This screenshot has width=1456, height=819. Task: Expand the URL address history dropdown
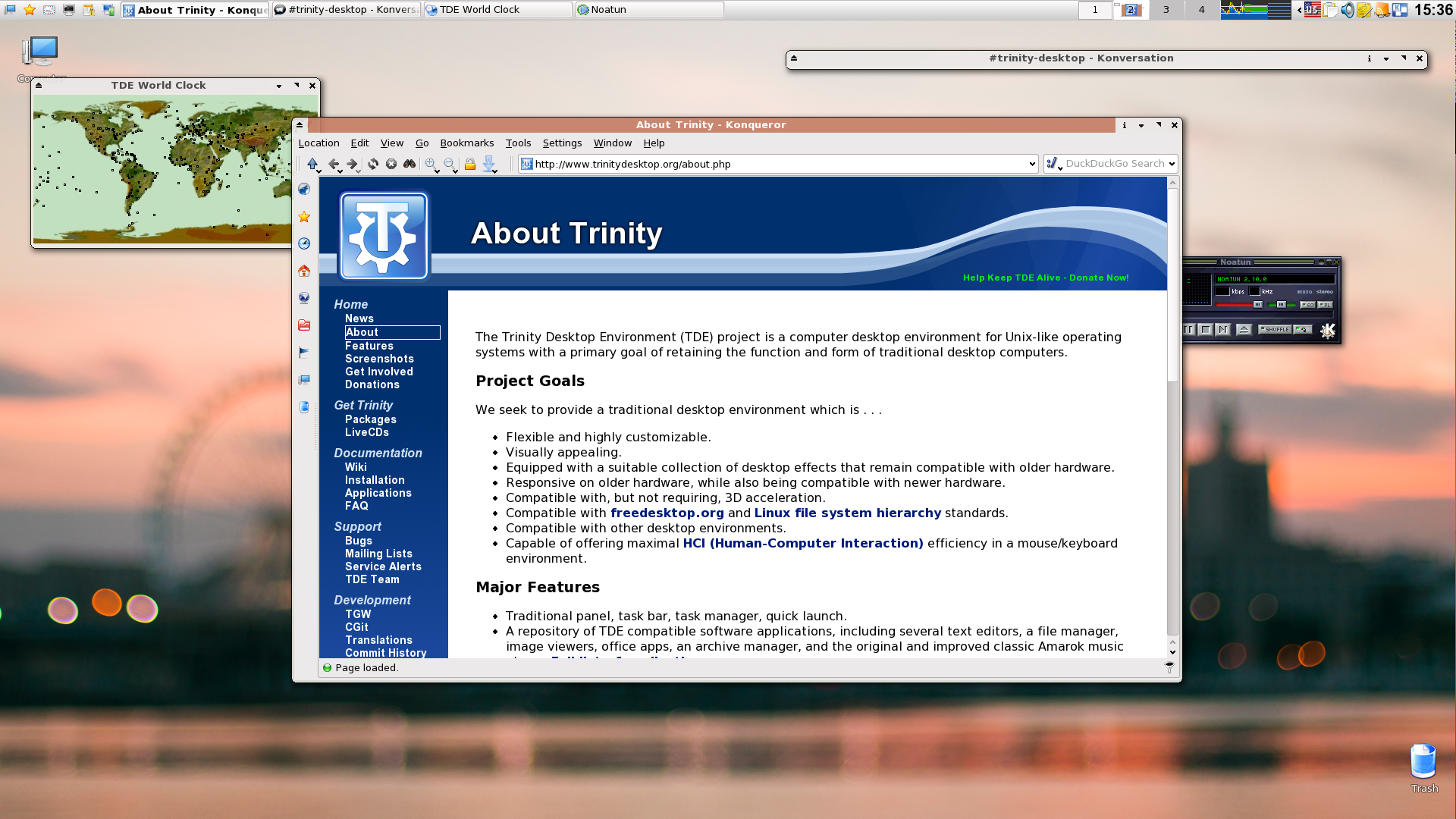1031,164
